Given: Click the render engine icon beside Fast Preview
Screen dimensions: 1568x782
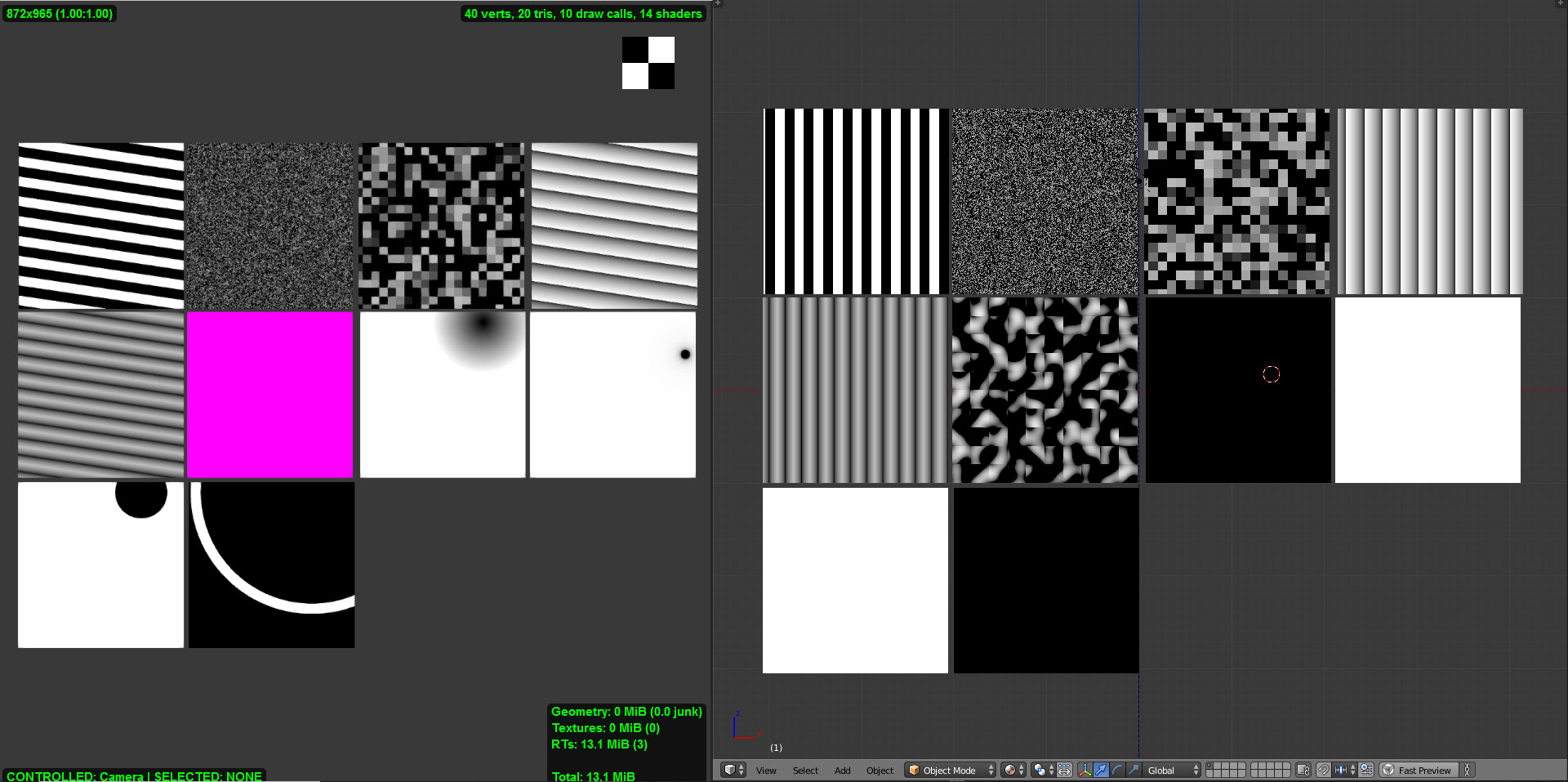Looking at the screenshot, I should (1388, 770).
